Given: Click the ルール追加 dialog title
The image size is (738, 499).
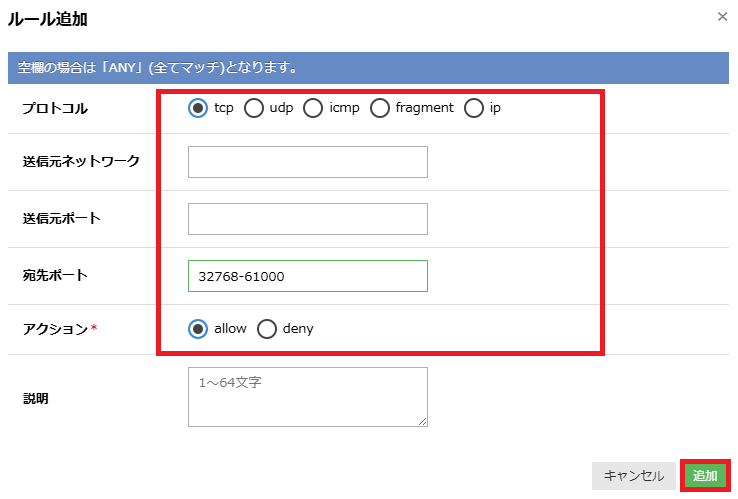Looking at the screenshot, I should click(48, 19).
